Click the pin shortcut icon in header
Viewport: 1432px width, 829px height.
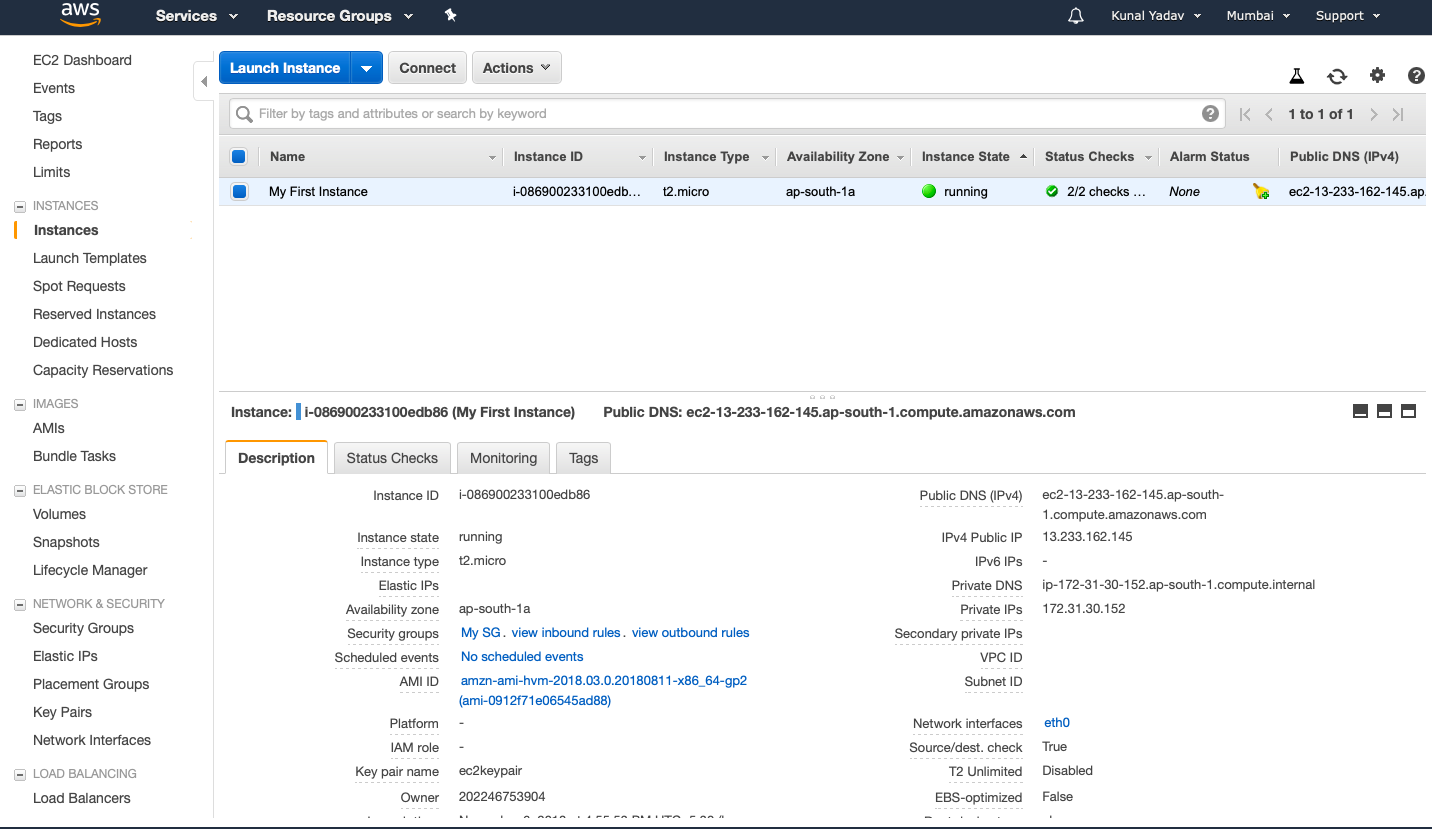(450, 16)
